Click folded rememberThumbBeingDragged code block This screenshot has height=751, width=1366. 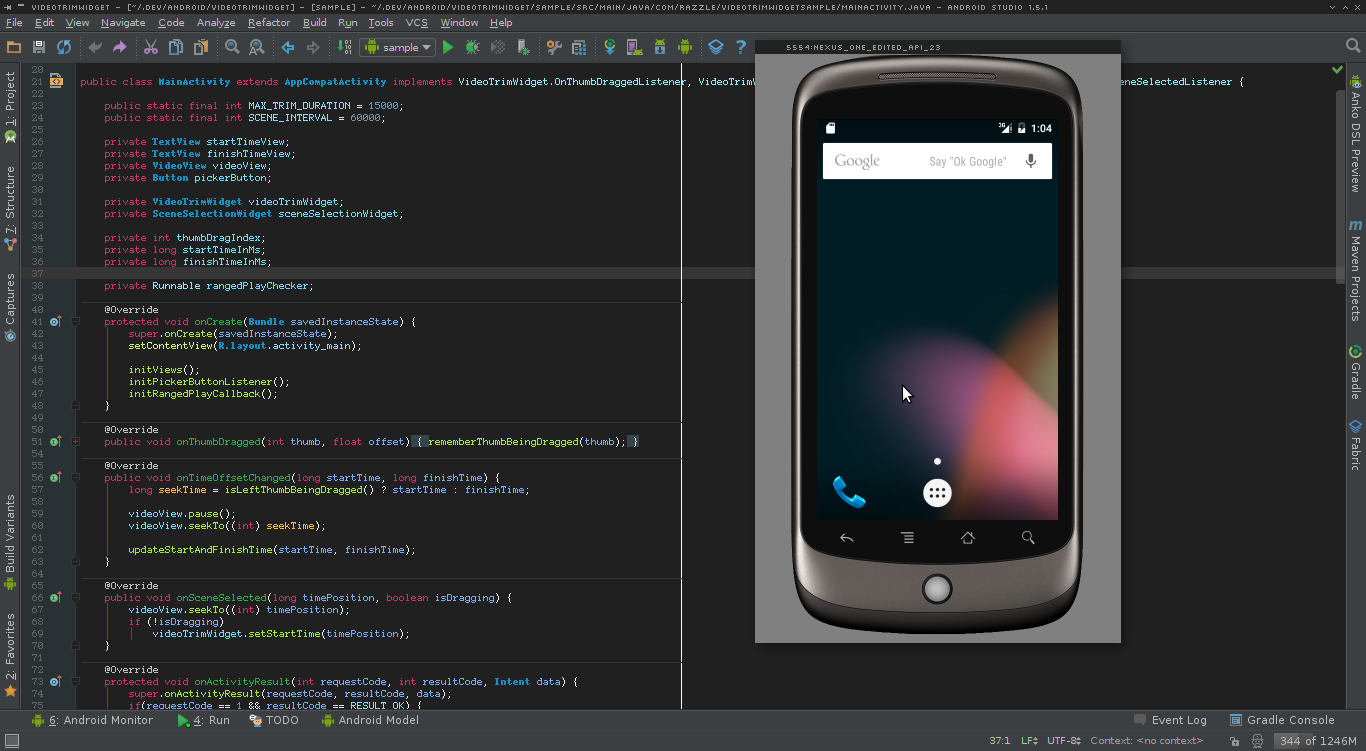527,442
